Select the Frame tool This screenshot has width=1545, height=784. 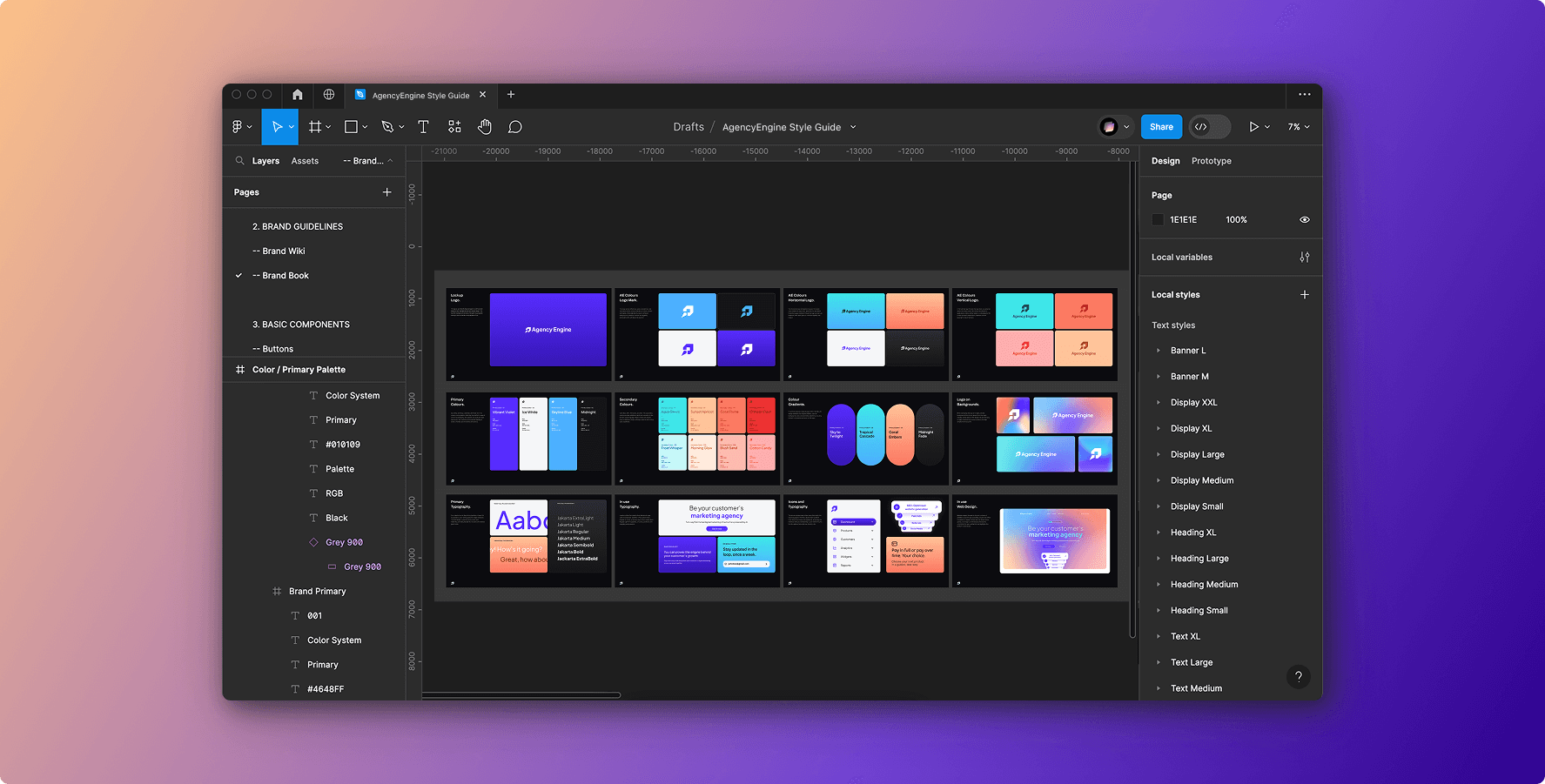315,127
